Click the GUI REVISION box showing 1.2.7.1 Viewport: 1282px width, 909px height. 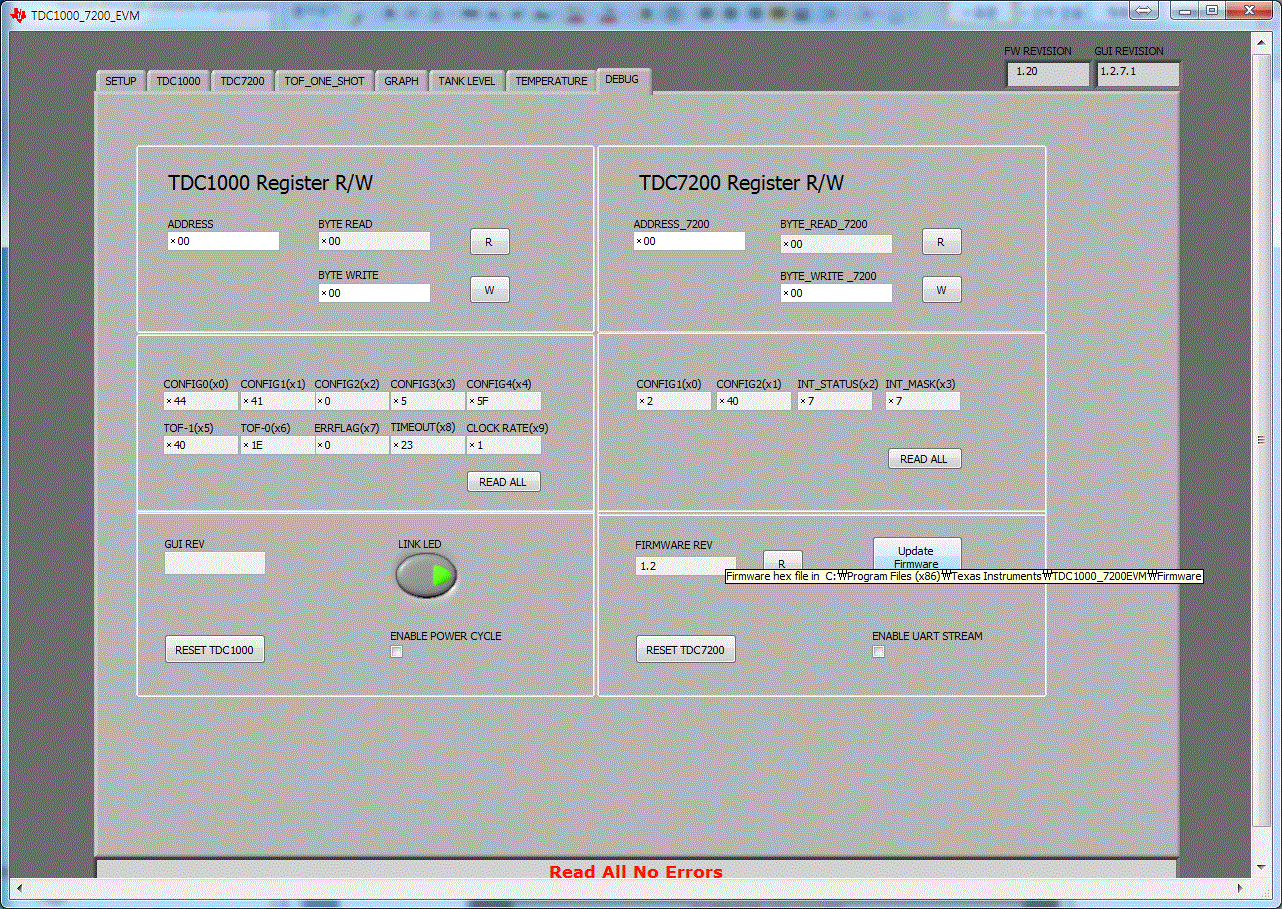click(1138, 74)
